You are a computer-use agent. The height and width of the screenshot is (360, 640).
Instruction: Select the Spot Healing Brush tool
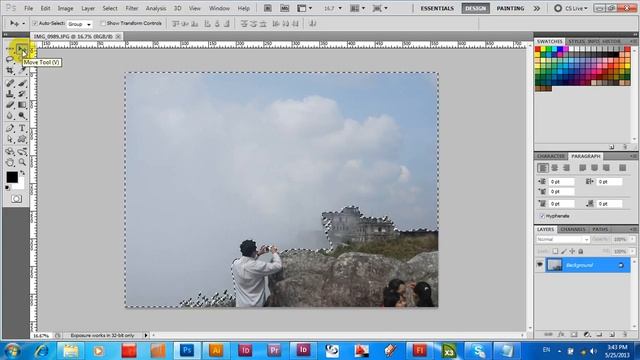[10, 84]
